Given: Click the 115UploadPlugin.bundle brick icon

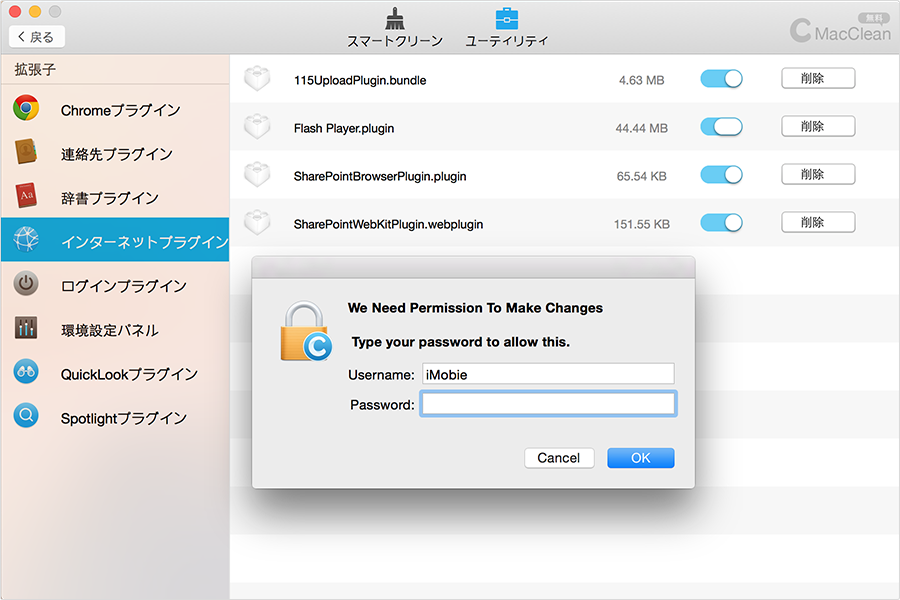Looking at the screenshot, I should [x=257, y=79].
